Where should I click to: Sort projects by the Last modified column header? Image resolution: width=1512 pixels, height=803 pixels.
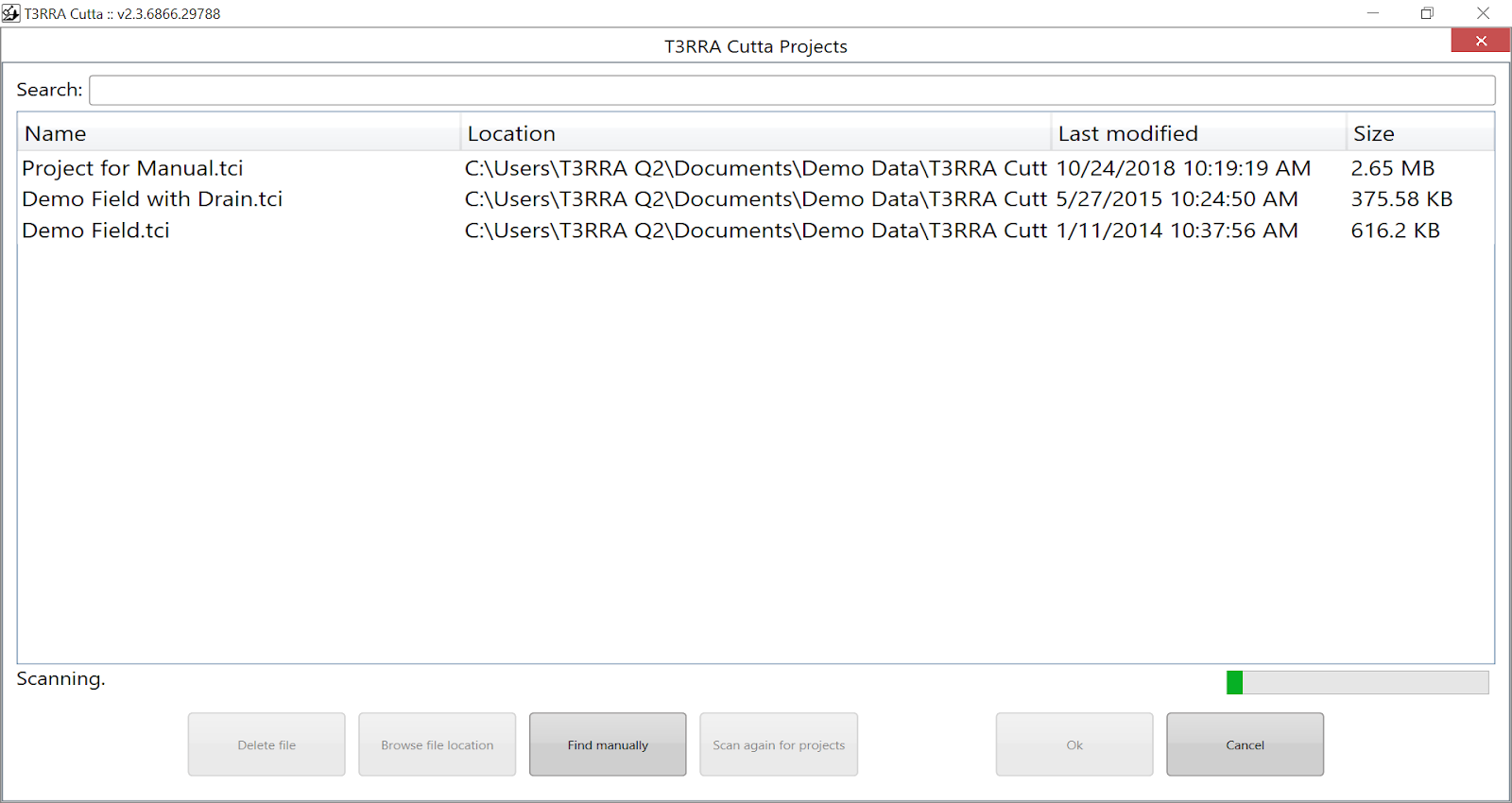(x=1198, y=133)
